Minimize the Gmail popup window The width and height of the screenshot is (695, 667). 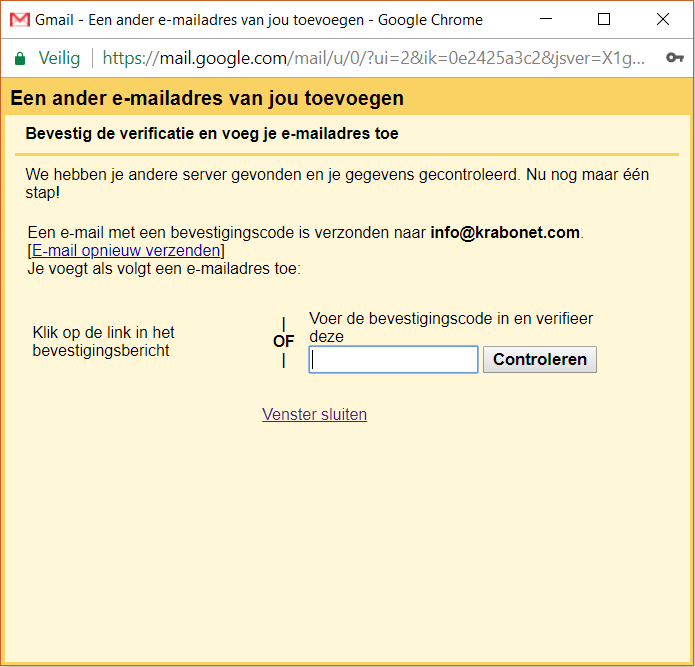pyautogui.click(x=546, y=20)
